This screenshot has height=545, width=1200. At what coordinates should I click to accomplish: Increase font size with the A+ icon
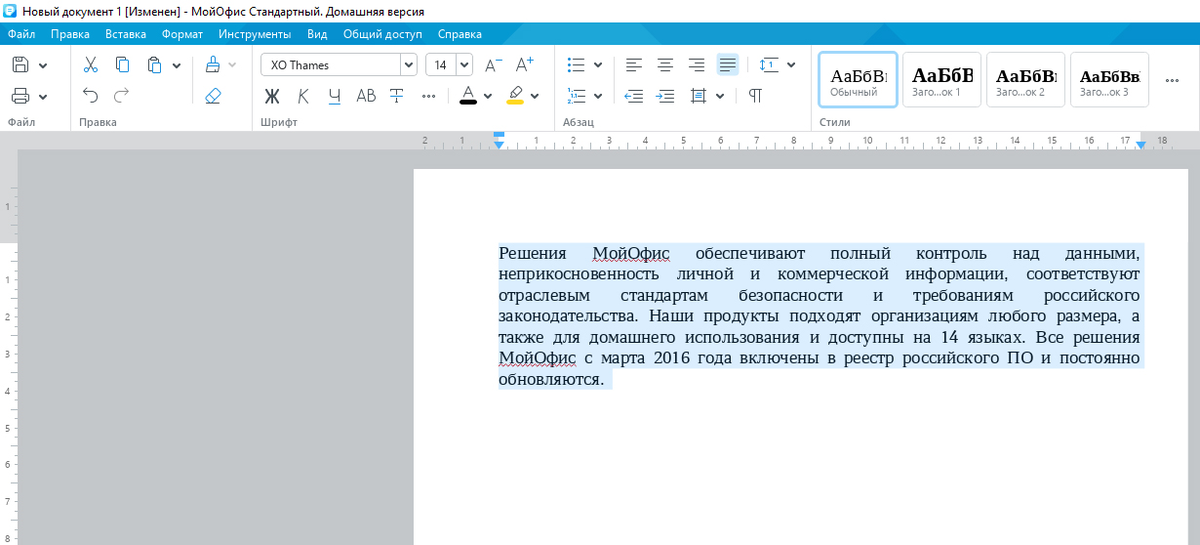point(525,65)
